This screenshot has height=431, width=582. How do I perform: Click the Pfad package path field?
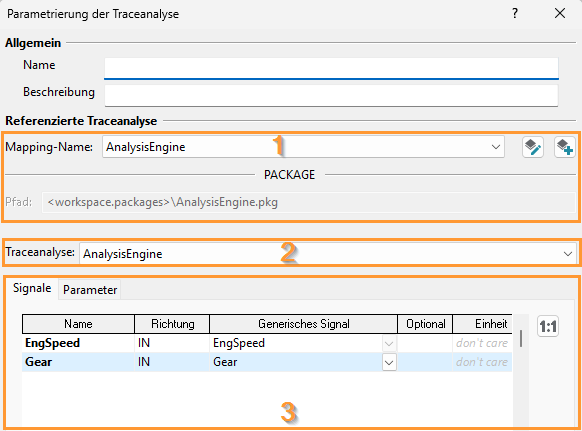[308, 202]
